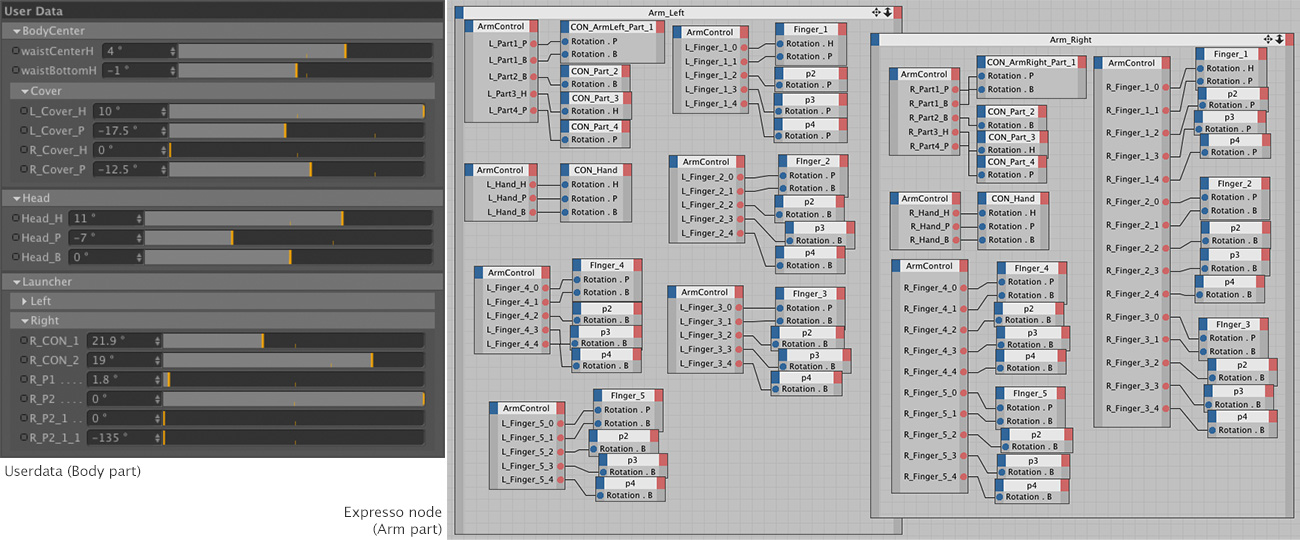Click the blue input corner of CON_ArmRight_Part_1 node
The width and height of the screenshot is (1300, 540).
(x=982, y=62)
